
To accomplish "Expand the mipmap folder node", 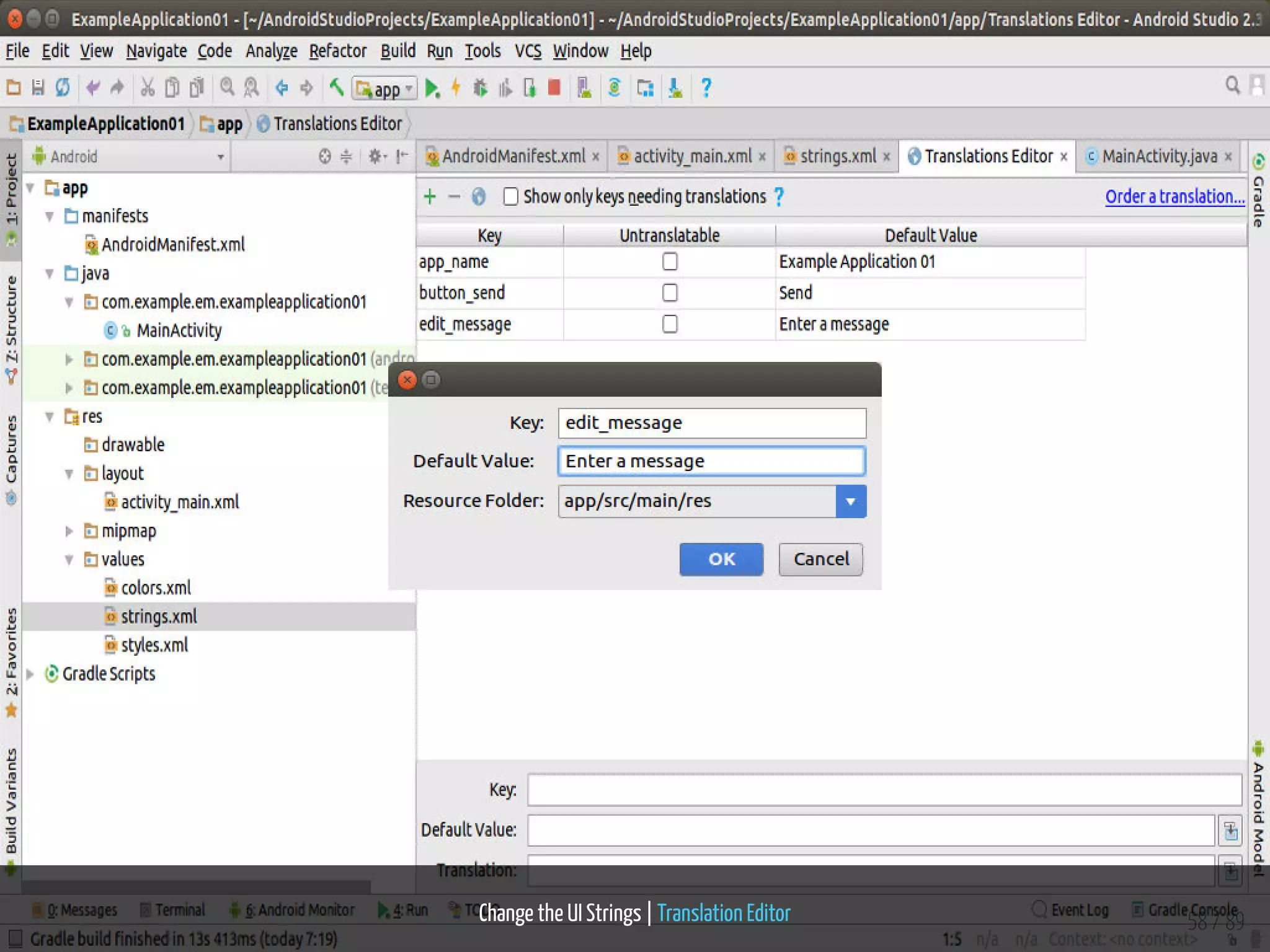I will (69, 531).
